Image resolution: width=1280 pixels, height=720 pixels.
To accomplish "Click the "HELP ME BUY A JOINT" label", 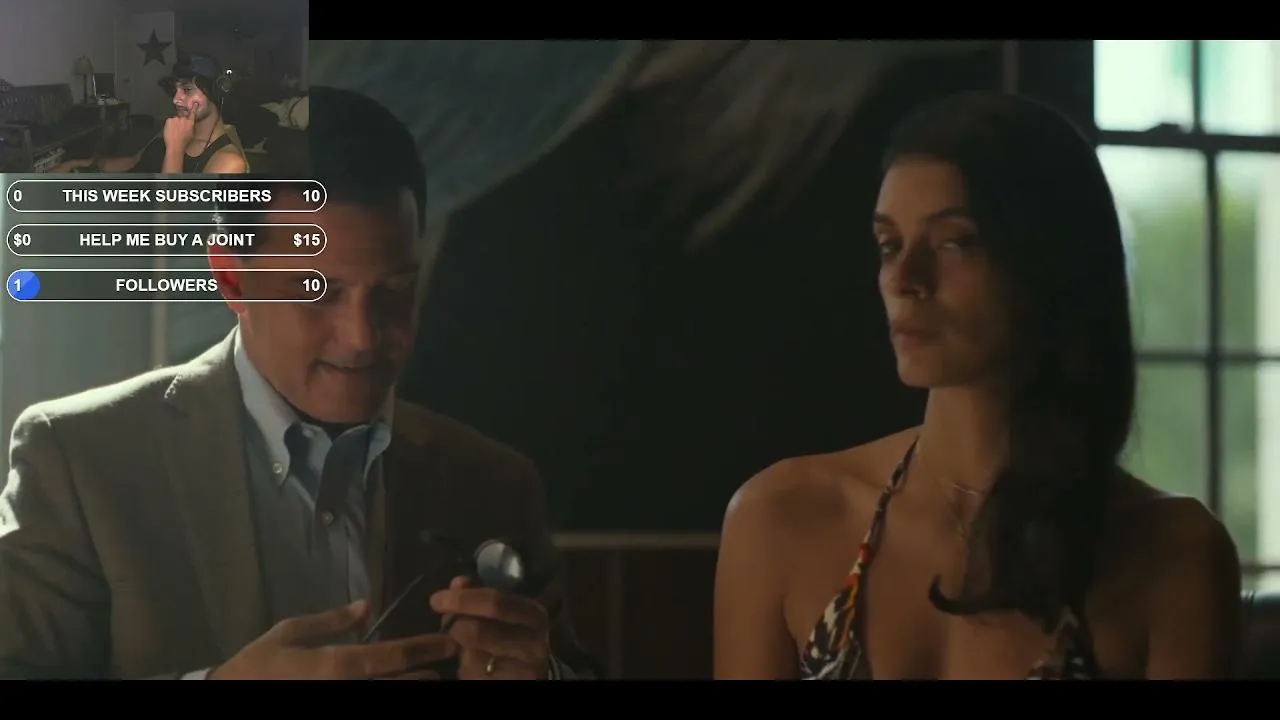I will [167, 240].
